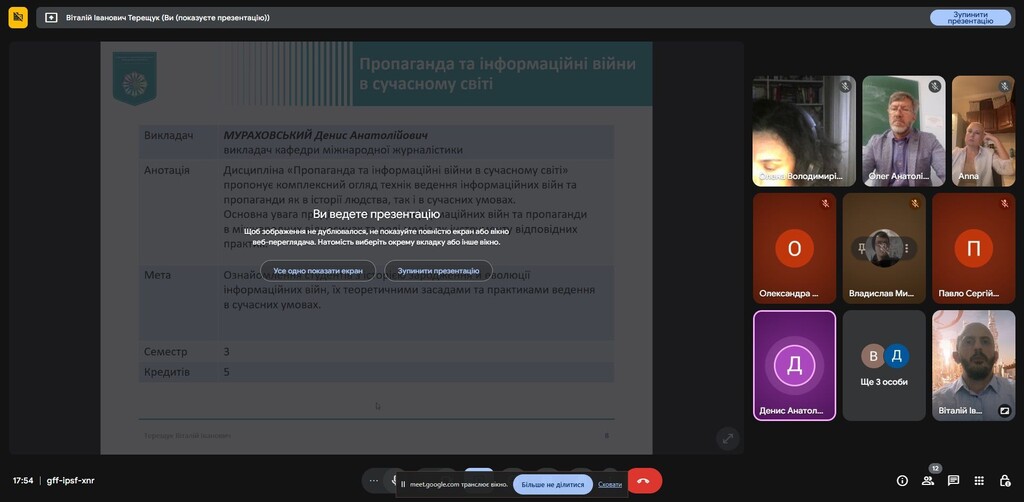
Task: Open the three-dot more options menu
Action: click(374, 480)
